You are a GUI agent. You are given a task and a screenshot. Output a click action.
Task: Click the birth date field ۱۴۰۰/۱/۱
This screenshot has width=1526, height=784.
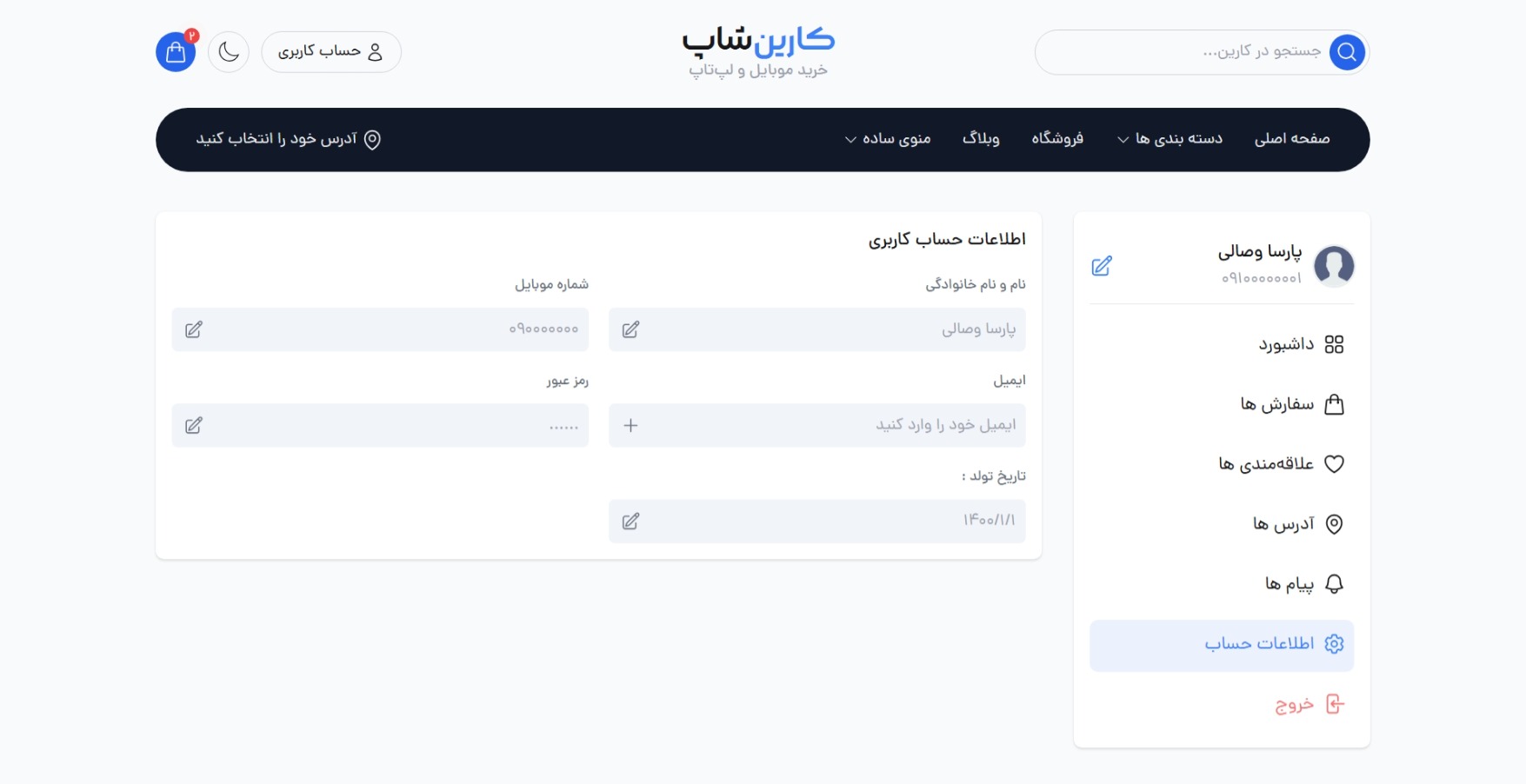[x=817, y=522]
